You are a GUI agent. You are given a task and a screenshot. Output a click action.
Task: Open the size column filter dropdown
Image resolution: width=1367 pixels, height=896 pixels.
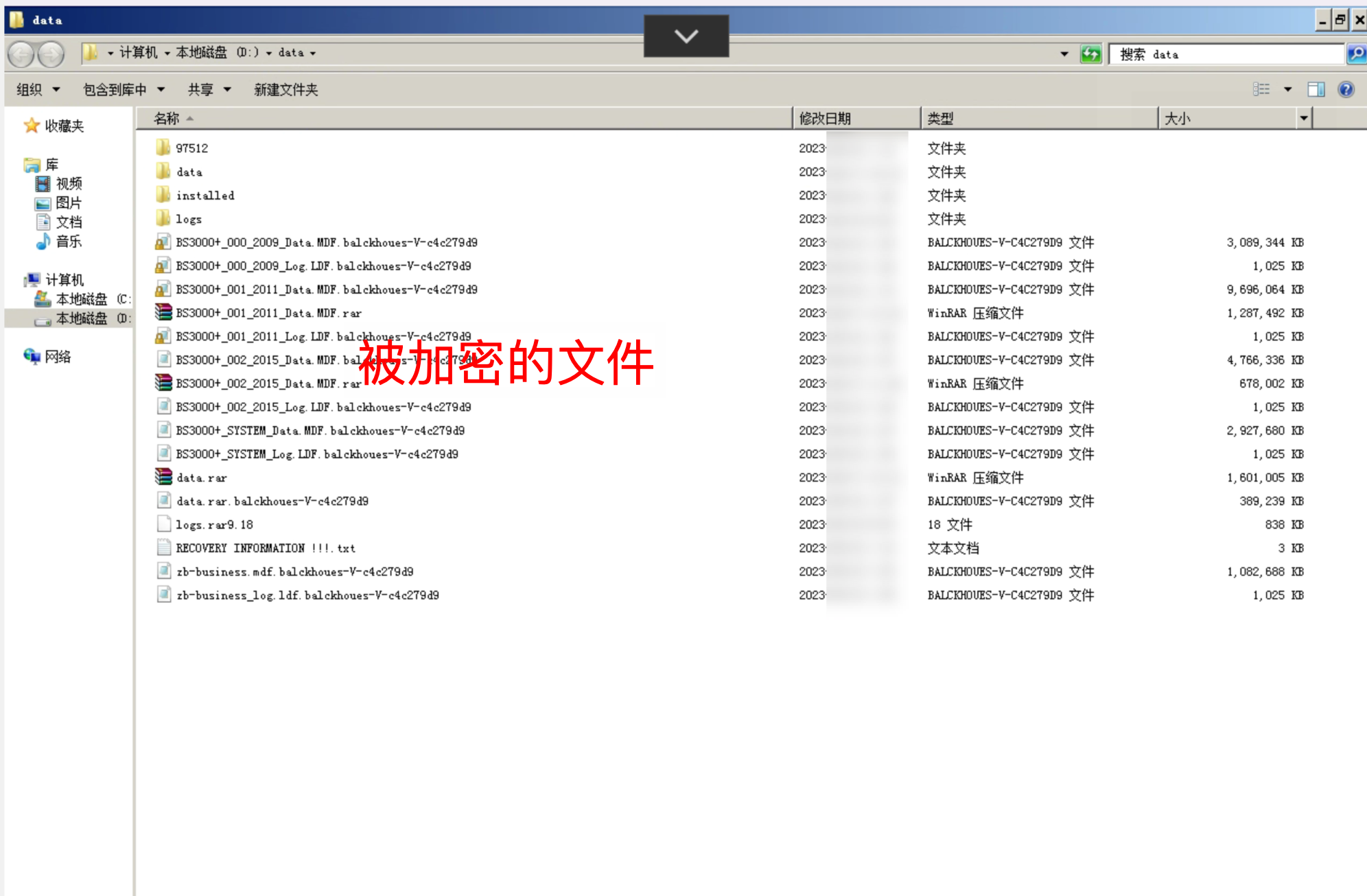pos(1304,119)
